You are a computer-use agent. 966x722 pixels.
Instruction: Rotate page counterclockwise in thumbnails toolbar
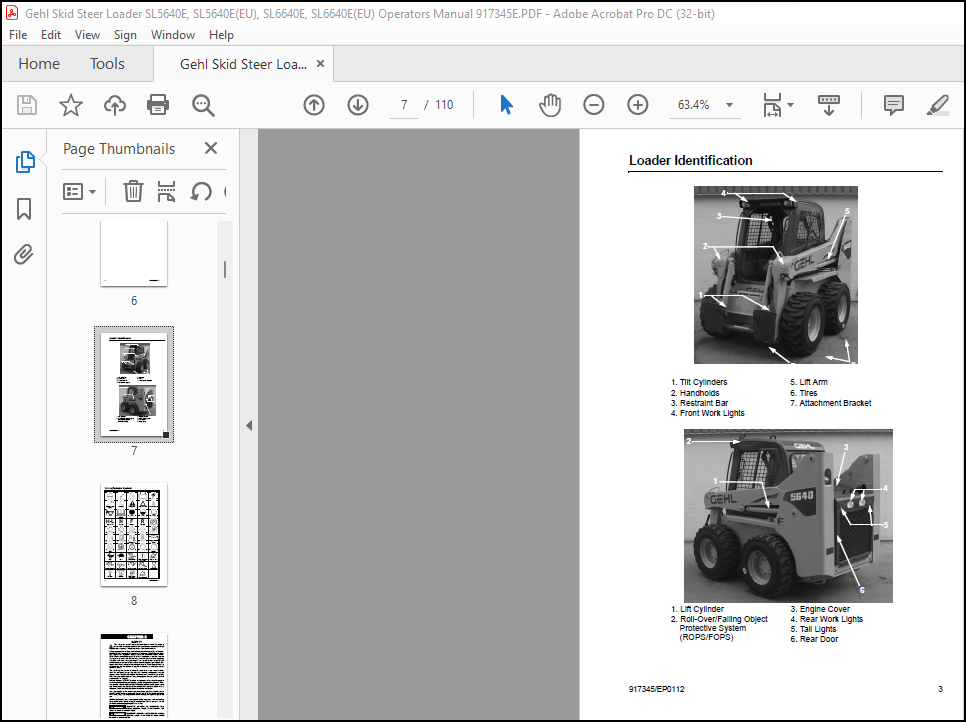(201, 192)
